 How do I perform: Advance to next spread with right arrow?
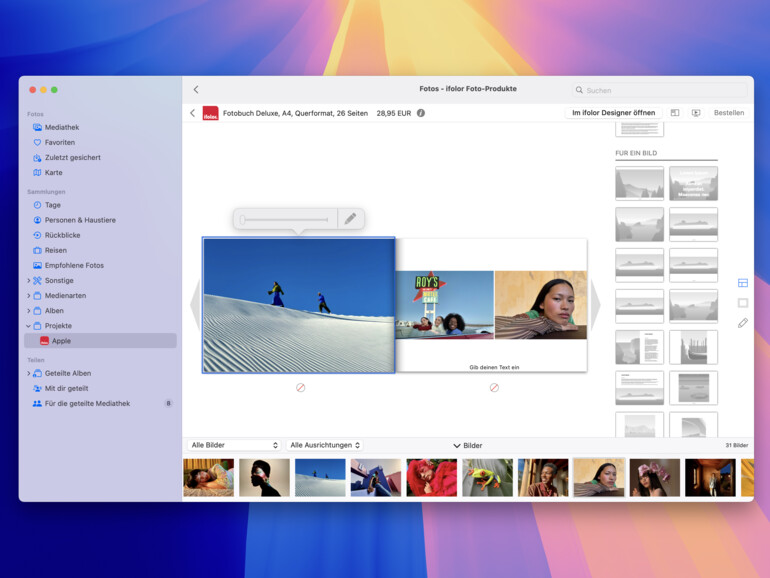(595, 304)
